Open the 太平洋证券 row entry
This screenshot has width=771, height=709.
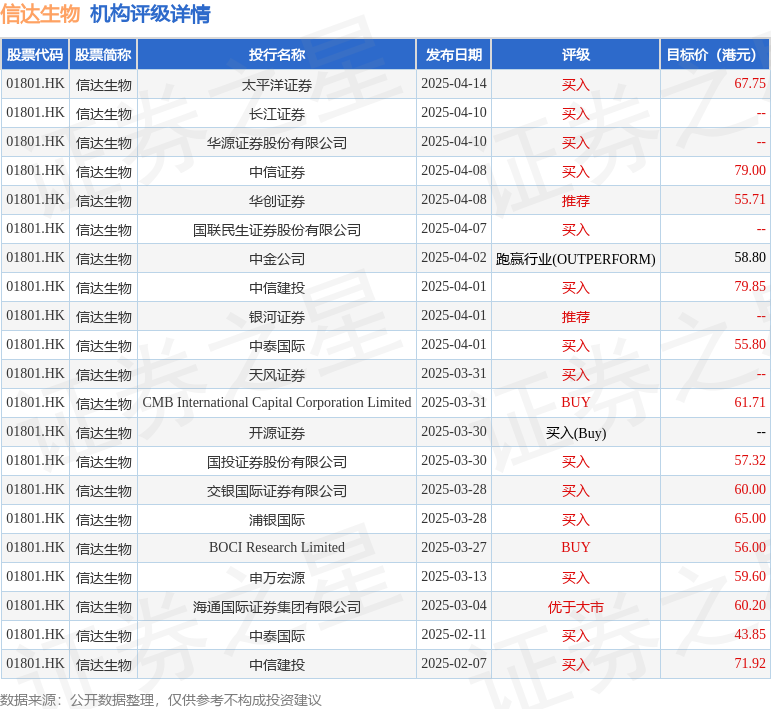(x=277, y=85)
